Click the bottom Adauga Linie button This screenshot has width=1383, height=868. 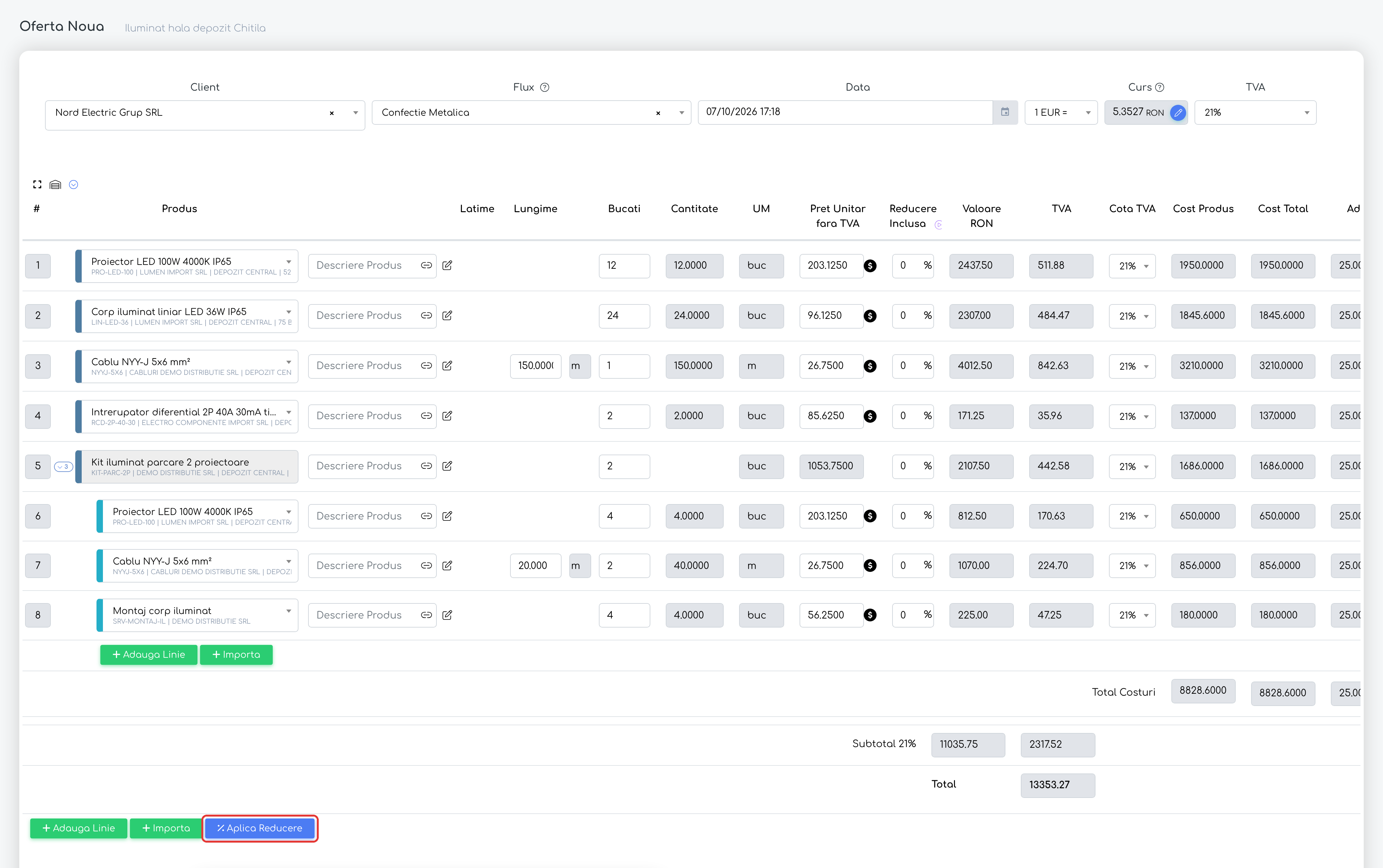[x=79, y=828]
